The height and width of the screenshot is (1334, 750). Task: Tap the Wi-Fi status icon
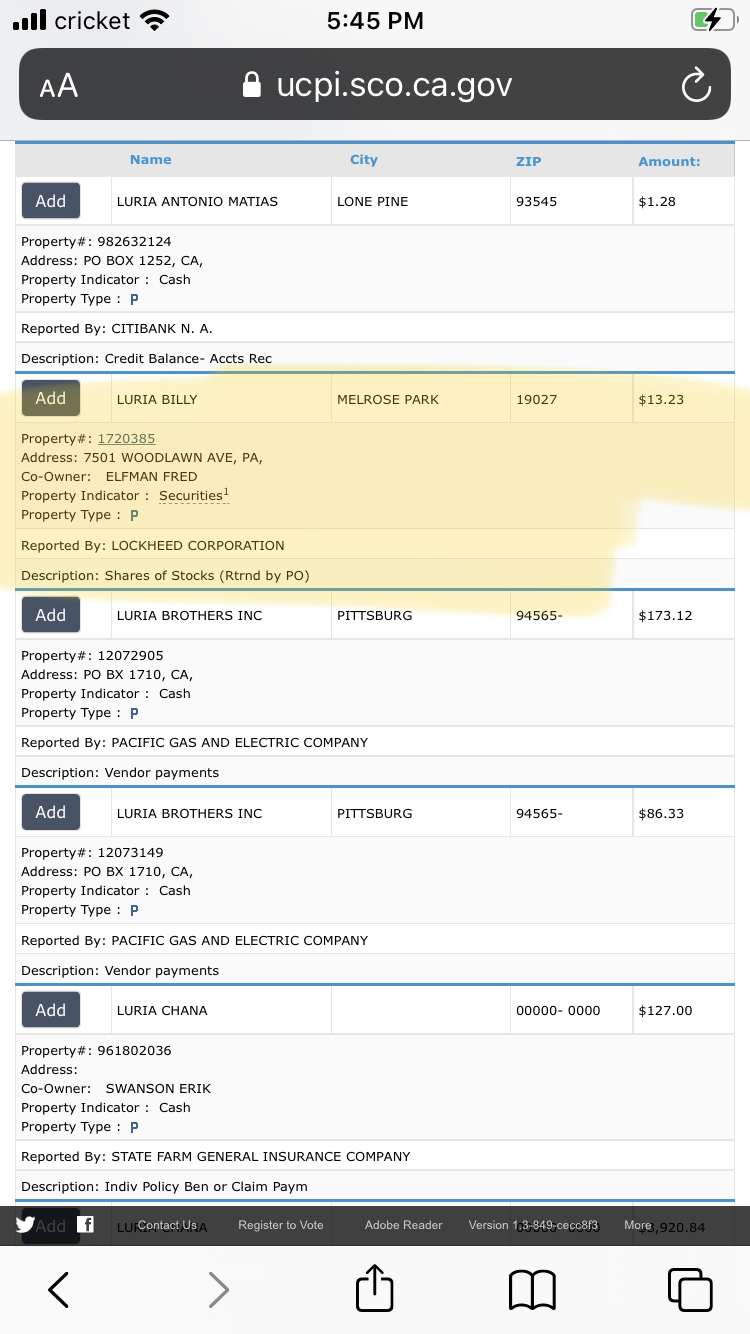[155, 20]
